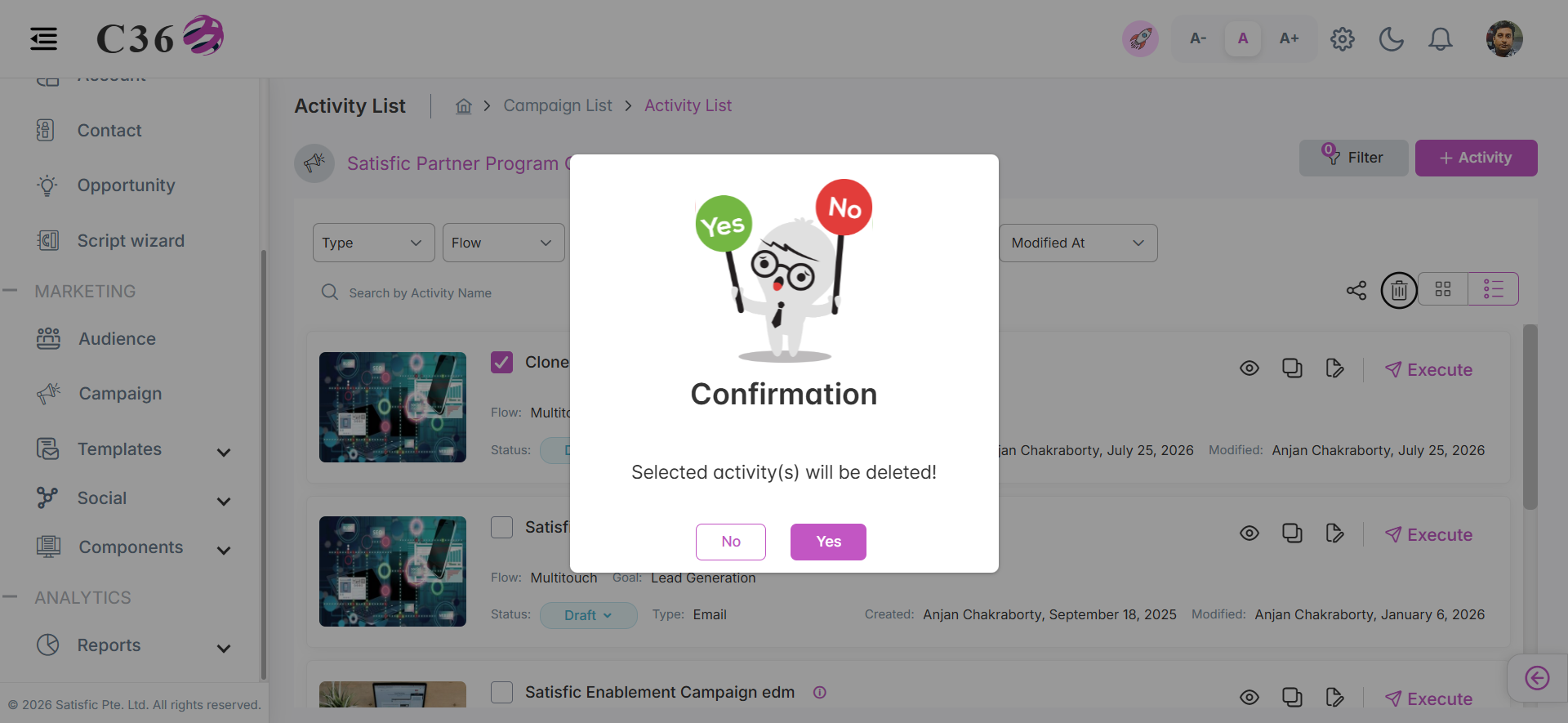The height and width of the screenshot is (723, 1568).
Task: Collapse sidebar with hamburger menu icon
Action: pos(44,38)
